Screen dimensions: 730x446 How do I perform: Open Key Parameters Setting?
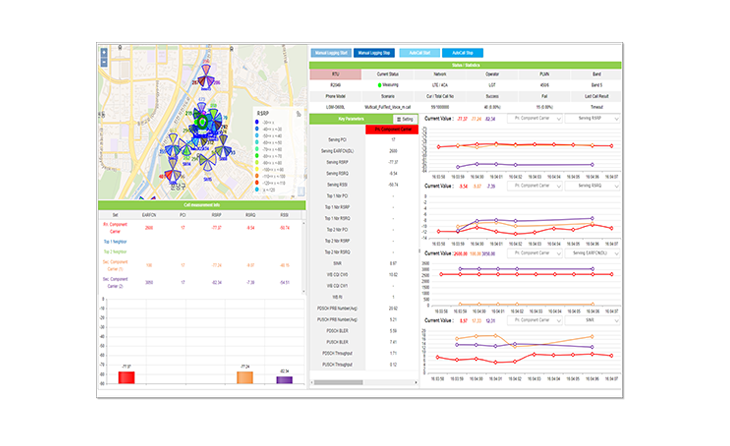(x=383, y=118)
